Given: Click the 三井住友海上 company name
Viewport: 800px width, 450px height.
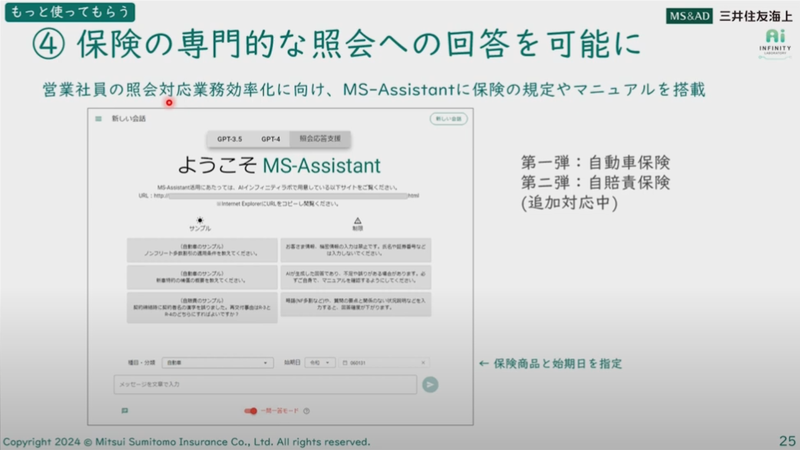Looking at the screenshot, I should [x=756, y=16].
